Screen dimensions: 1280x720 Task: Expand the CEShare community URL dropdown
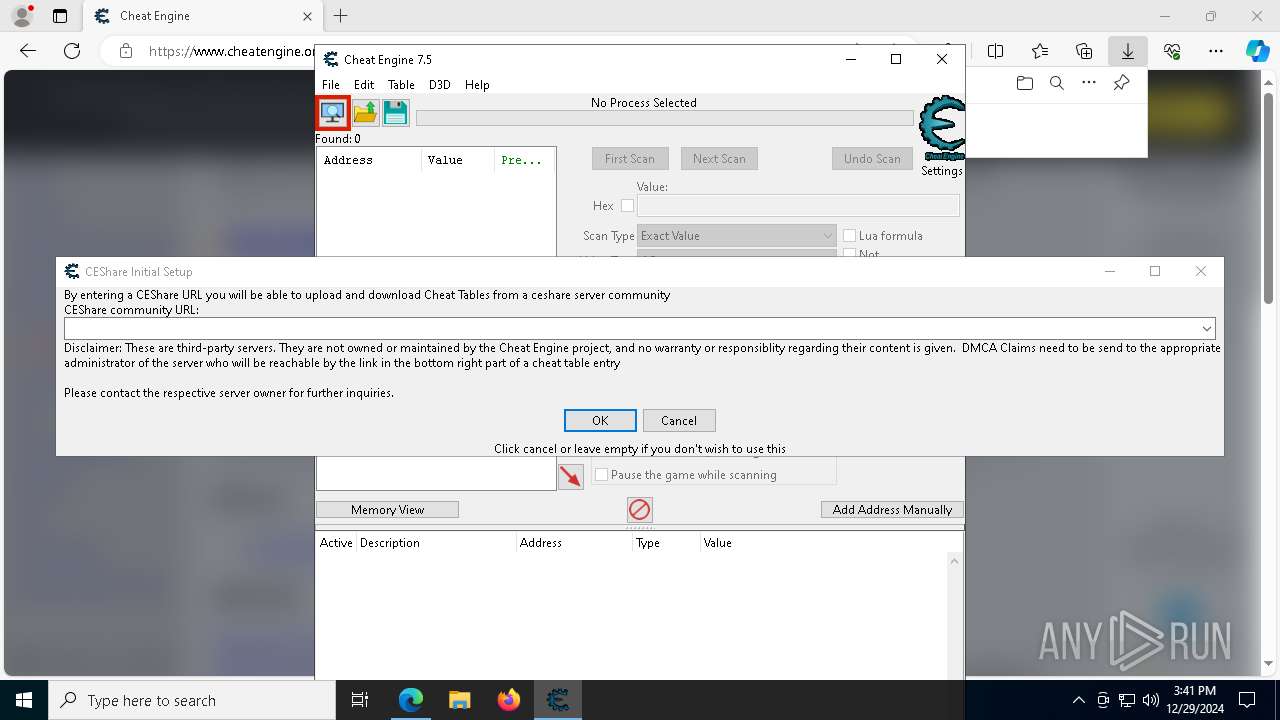pos(1207,328)
